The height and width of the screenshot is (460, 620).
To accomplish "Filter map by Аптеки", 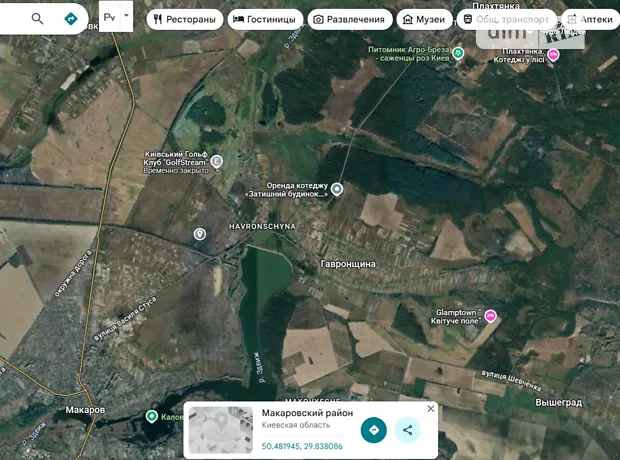I will [590, 19].
